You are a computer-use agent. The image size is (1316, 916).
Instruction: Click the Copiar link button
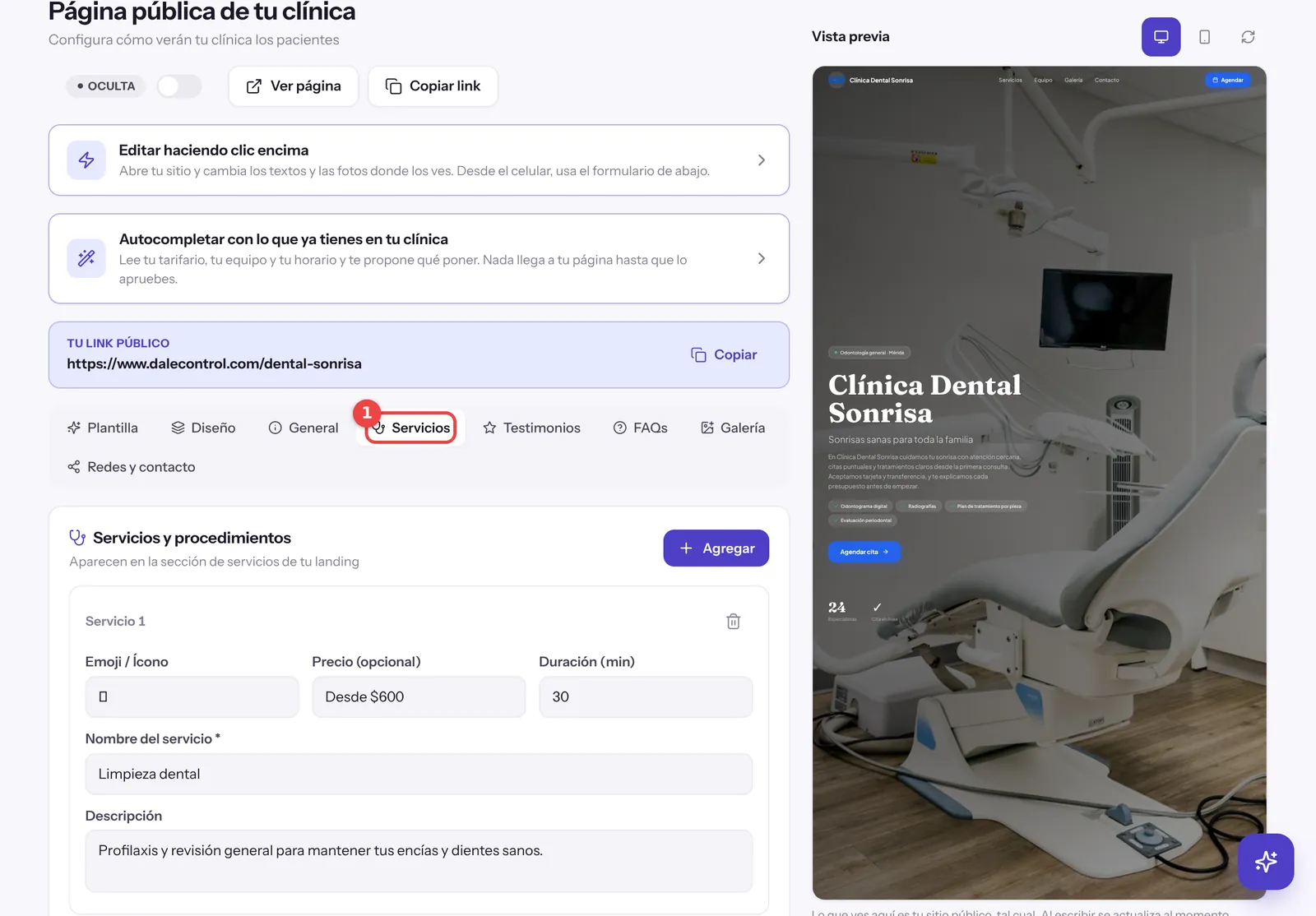coord(433,86)
